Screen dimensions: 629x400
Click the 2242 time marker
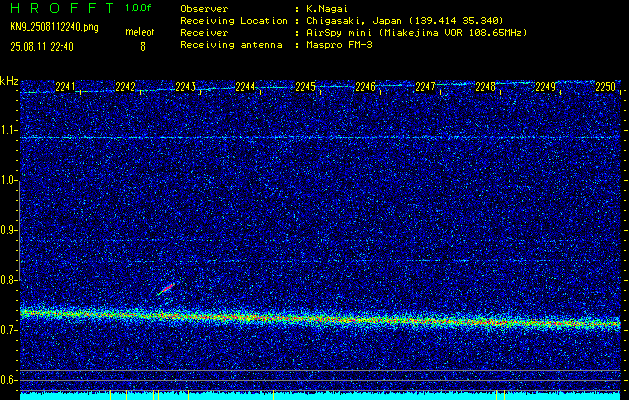coord(125,87)
